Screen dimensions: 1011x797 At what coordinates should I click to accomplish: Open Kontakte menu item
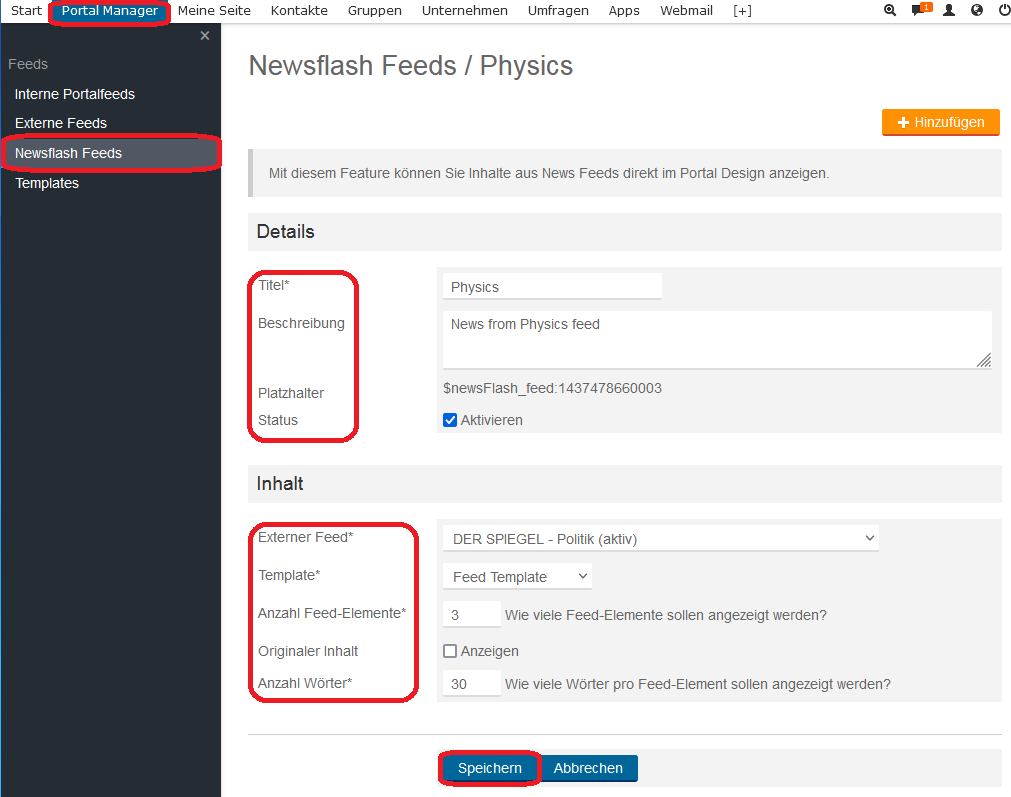(299, 11)
